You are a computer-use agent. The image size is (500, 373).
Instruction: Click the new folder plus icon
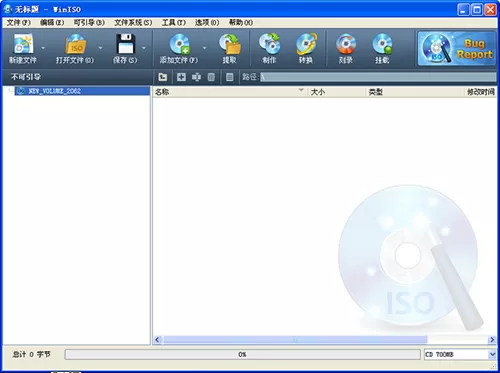pos(181,77)
